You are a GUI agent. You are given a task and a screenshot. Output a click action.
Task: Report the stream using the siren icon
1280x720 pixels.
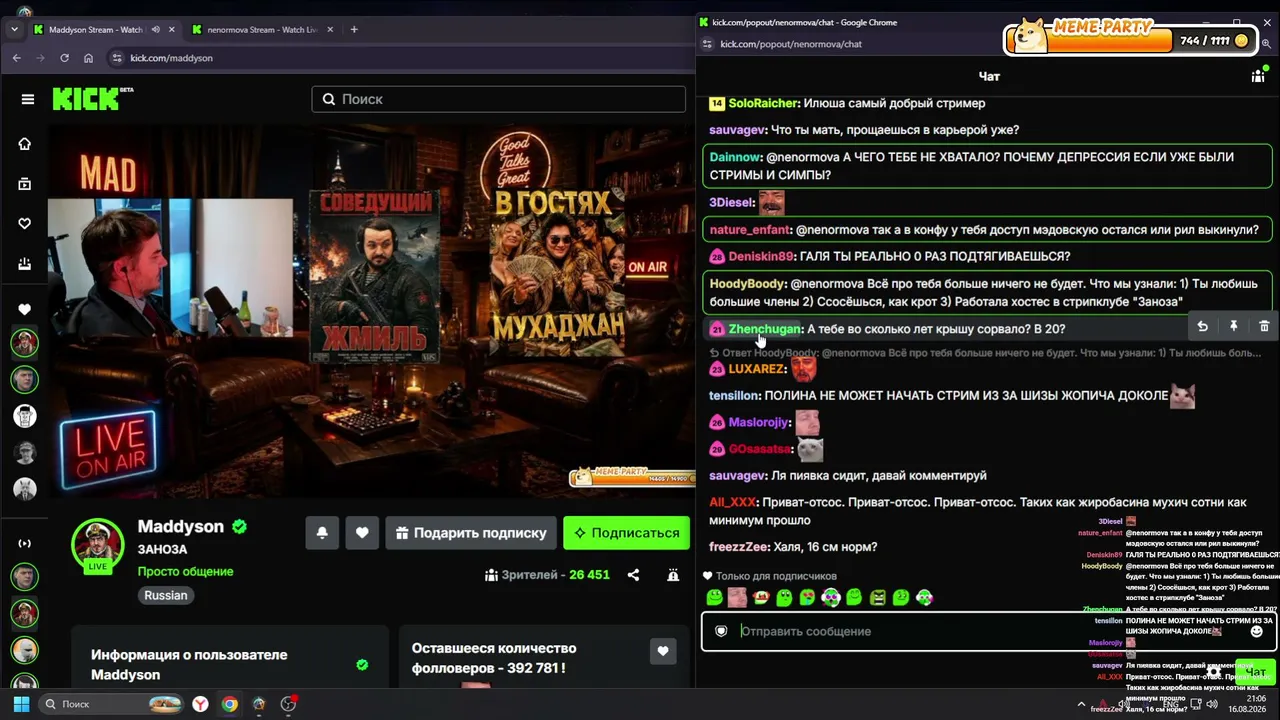[673, 575]
